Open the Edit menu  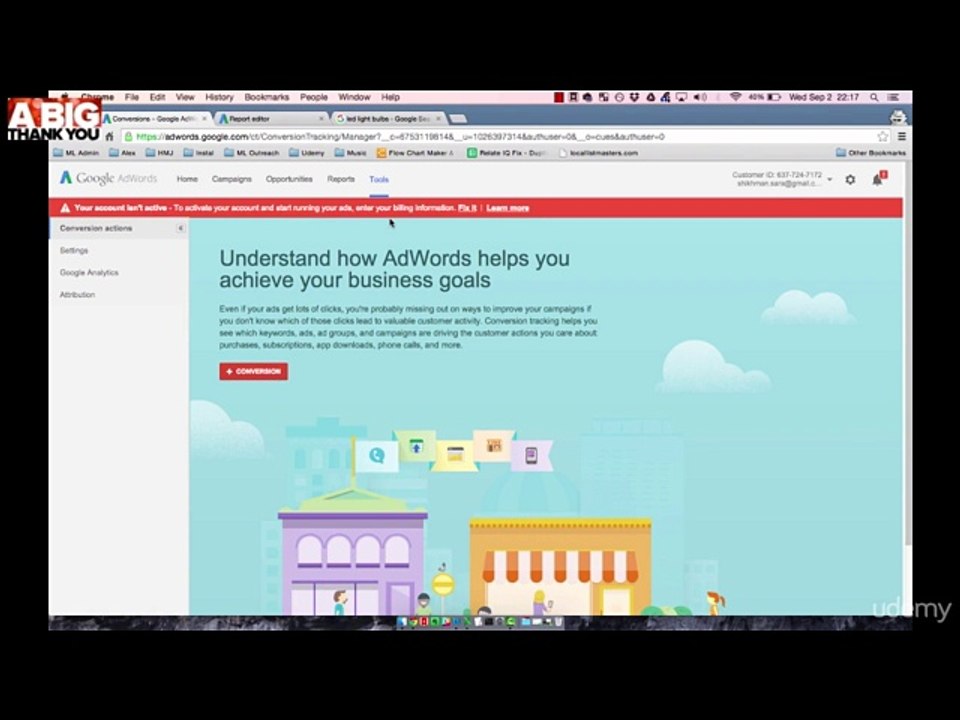[157, 97]
